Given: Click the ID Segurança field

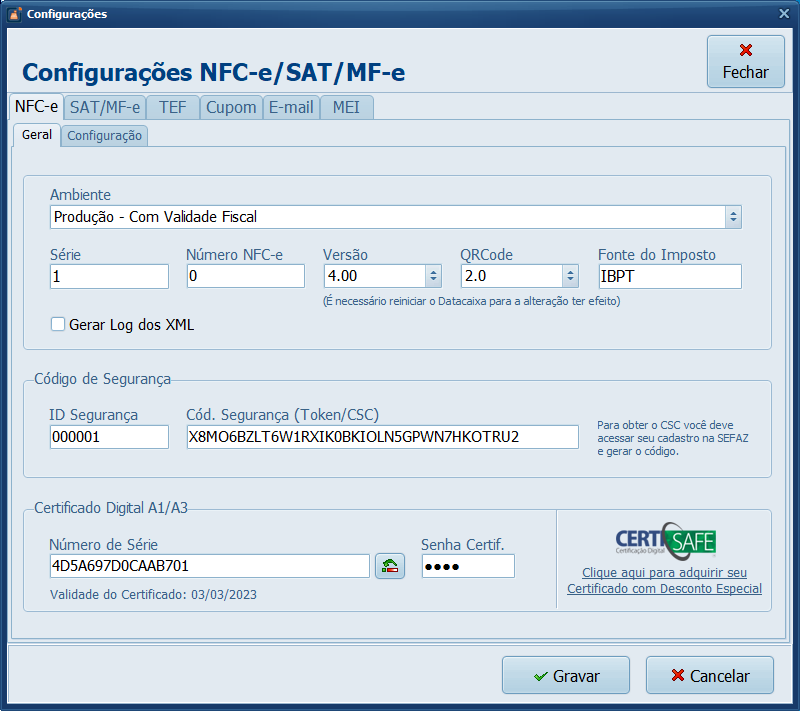Looking at the screenshot, I should [x=108, y=436].
